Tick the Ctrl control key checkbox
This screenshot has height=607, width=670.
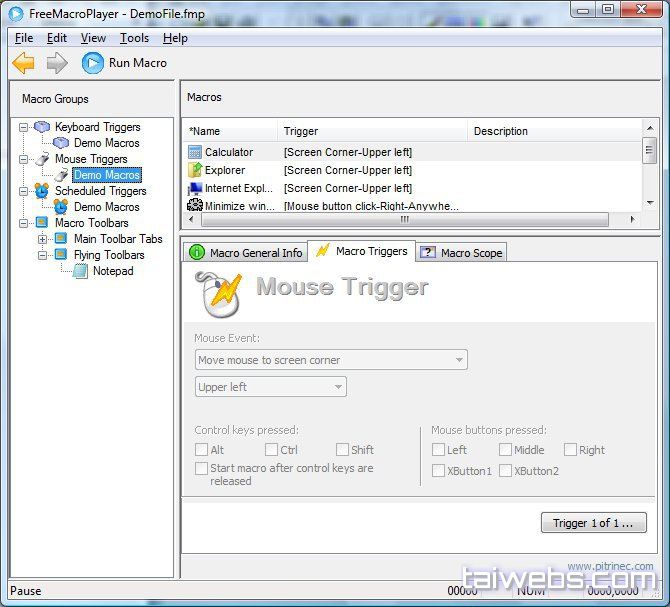click(272, 450)
